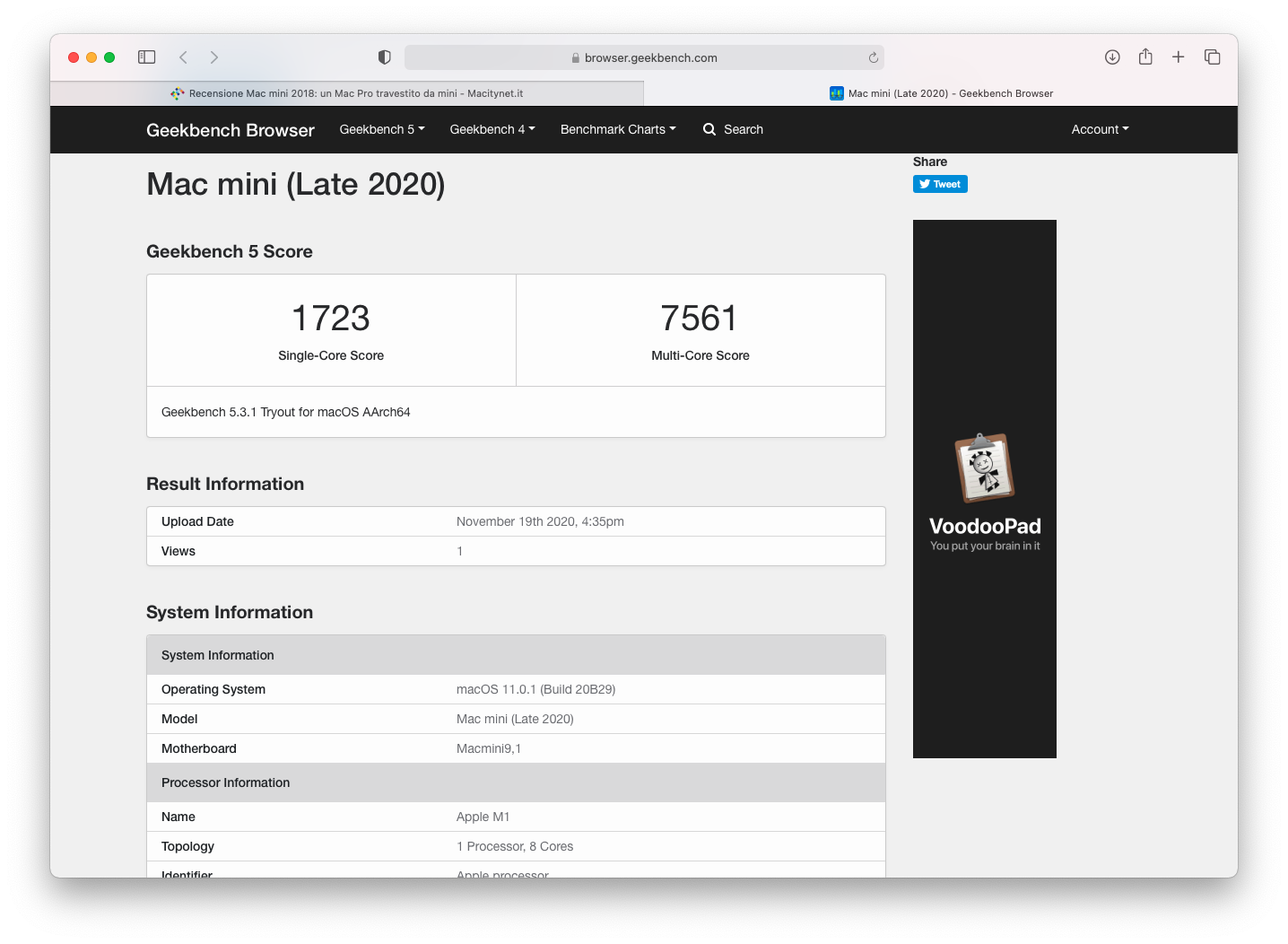Click the VoodooPad clipboard ad image
This screenshot has height=944, width=1288.
click(x=984, y=468)
